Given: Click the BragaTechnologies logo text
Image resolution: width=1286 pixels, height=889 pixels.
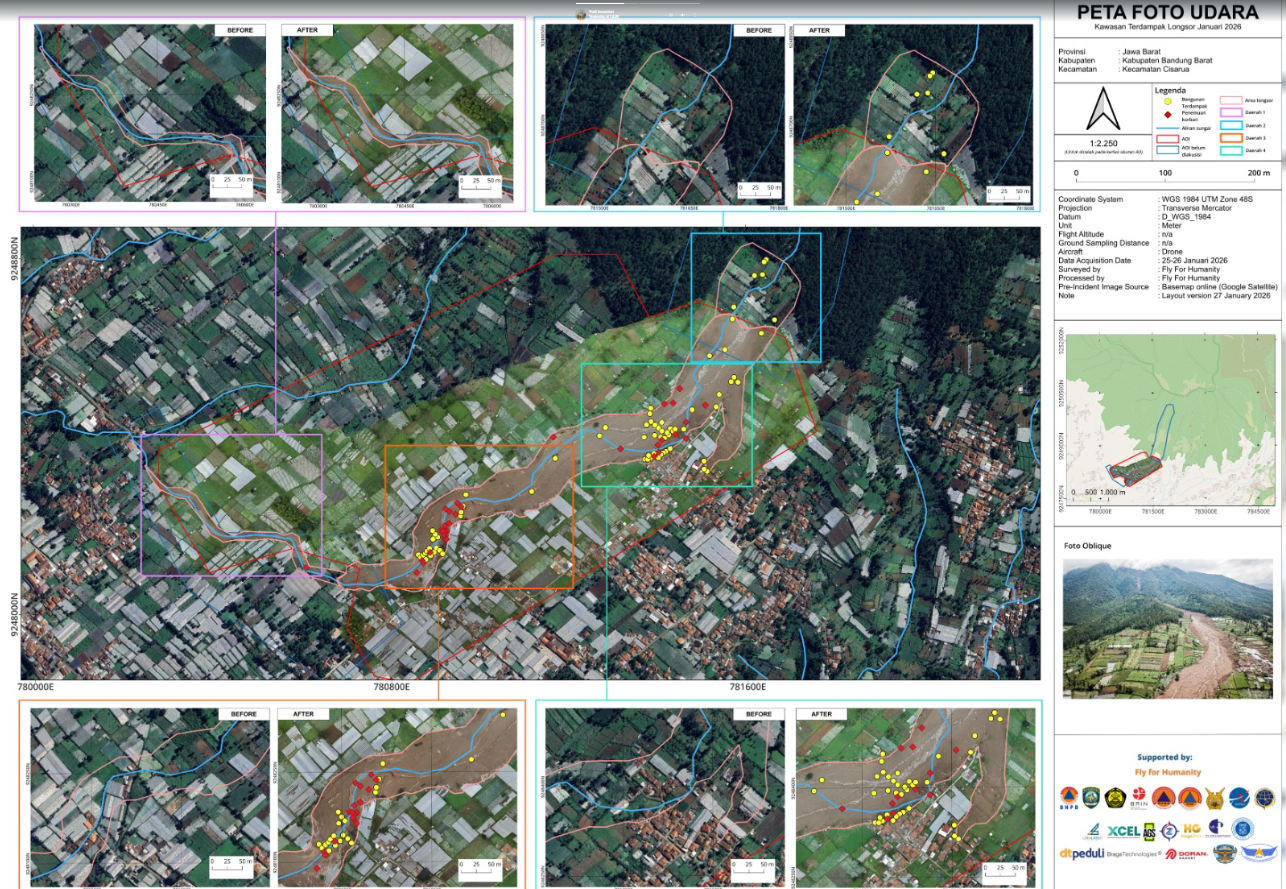Looking at the screenshot, I should click(1135, 854).
